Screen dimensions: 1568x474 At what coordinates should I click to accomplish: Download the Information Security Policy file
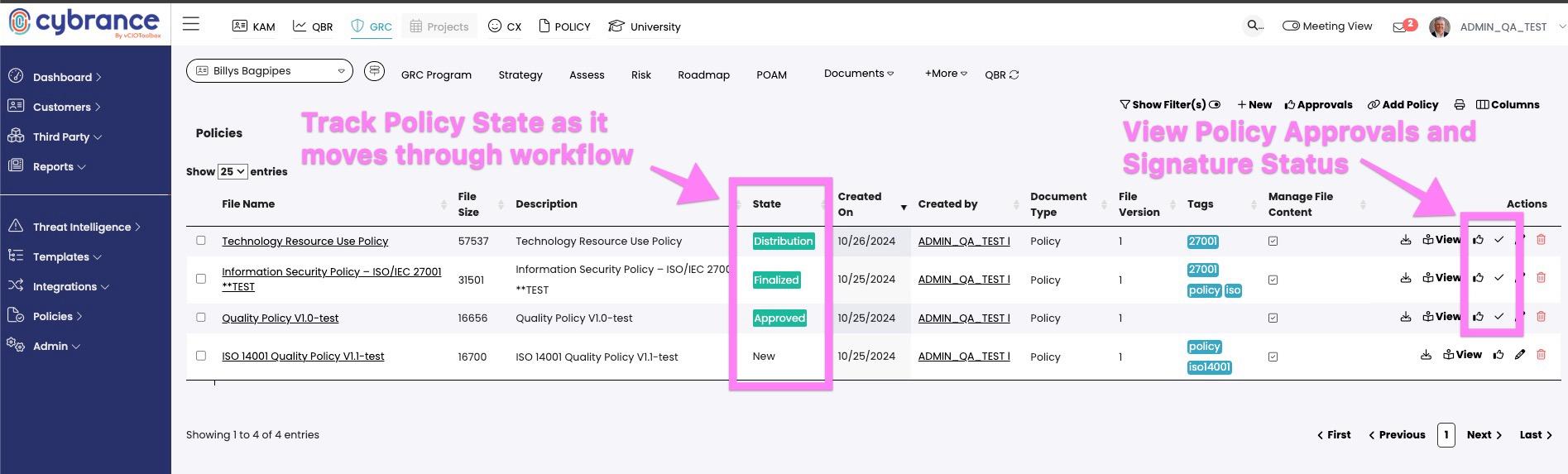(x=1405, y=278)
